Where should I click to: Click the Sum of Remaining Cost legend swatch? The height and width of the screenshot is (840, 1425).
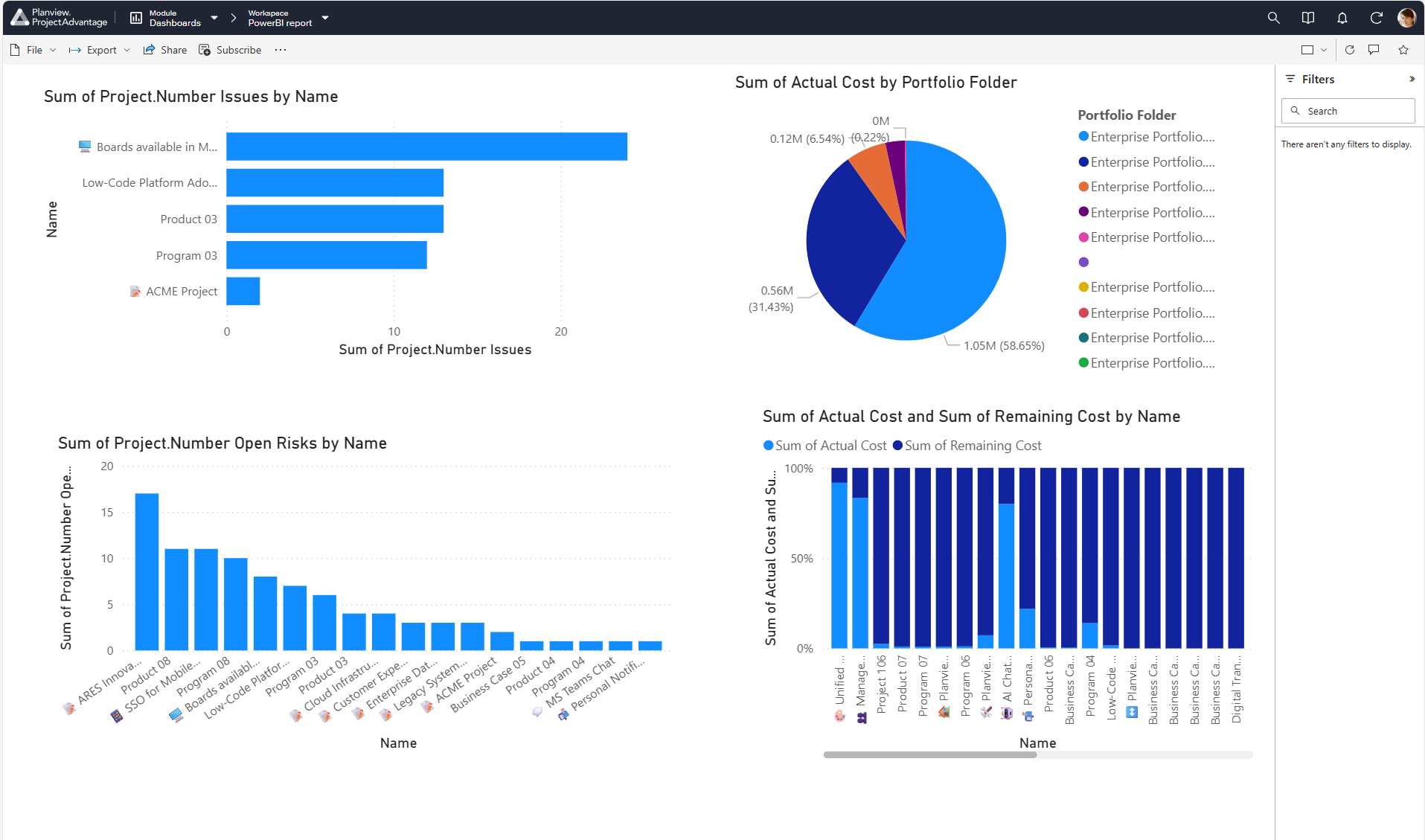pyautogui.click(x=897, y=446)
